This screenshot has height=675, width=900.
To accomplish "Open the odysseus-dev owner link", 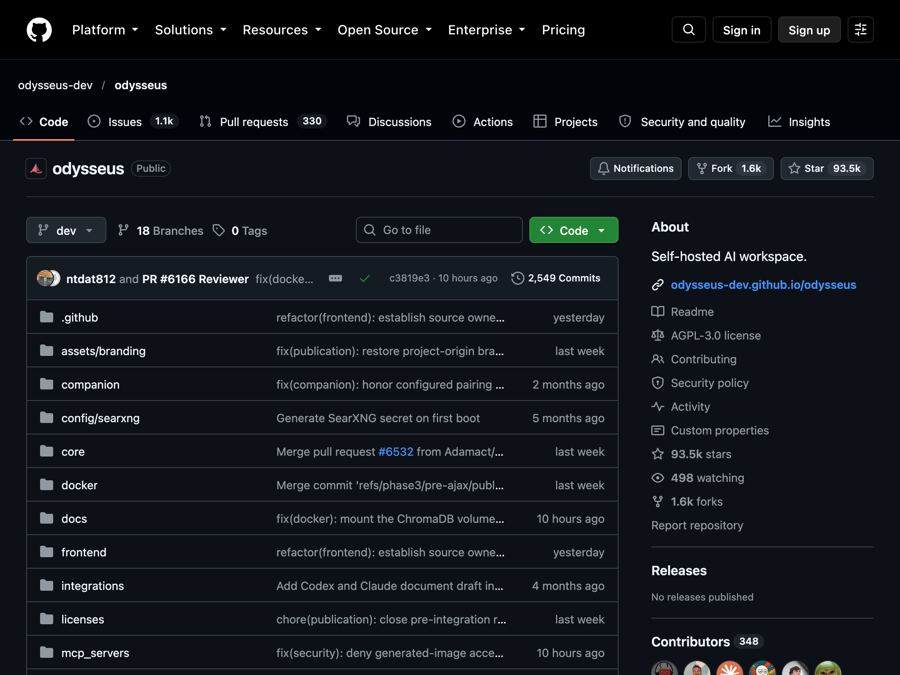I will tap(55, 85).
